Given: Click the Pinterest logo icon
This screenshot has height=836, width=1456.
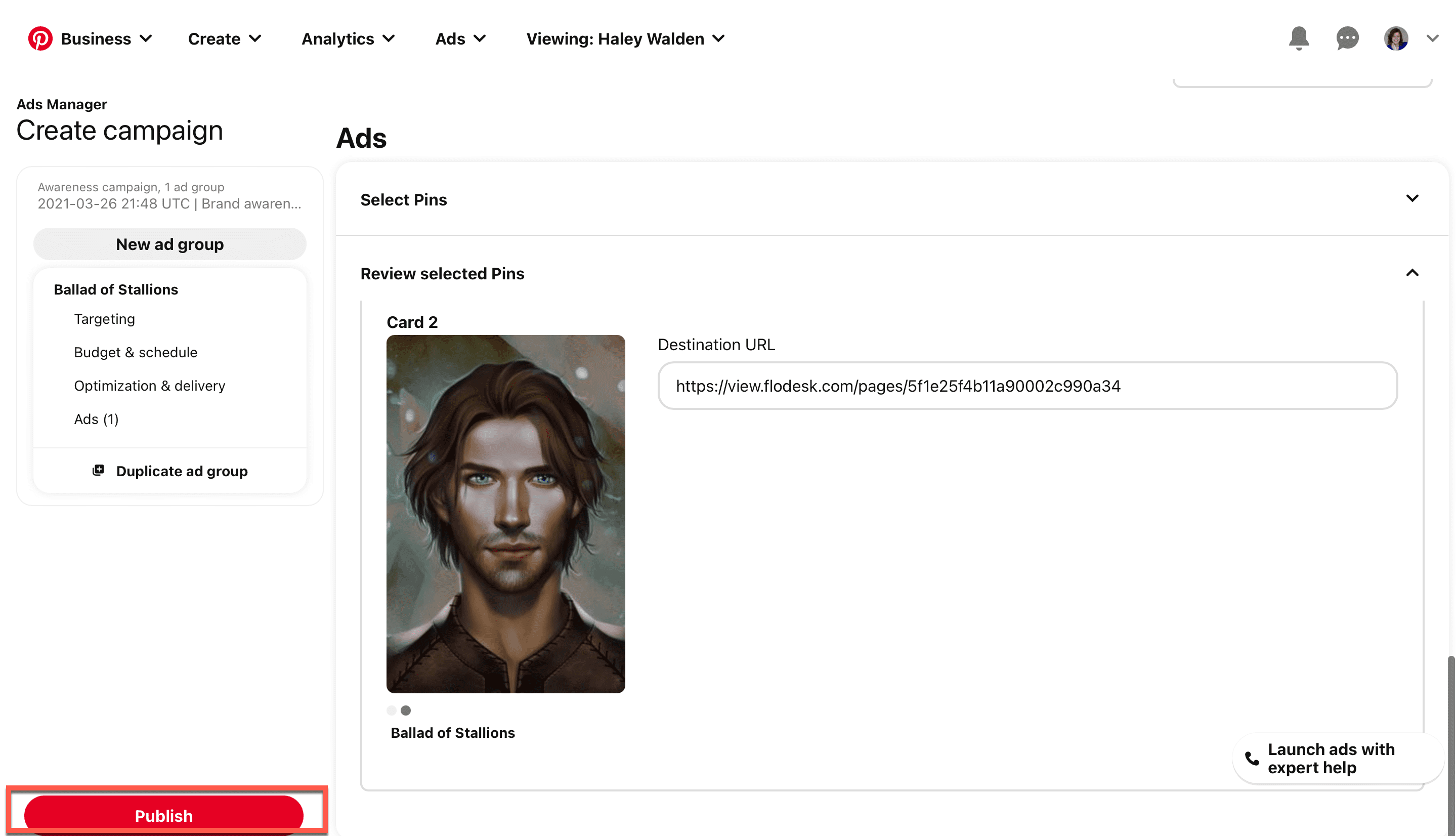Looking at the screenshot, I should point(40,38).
